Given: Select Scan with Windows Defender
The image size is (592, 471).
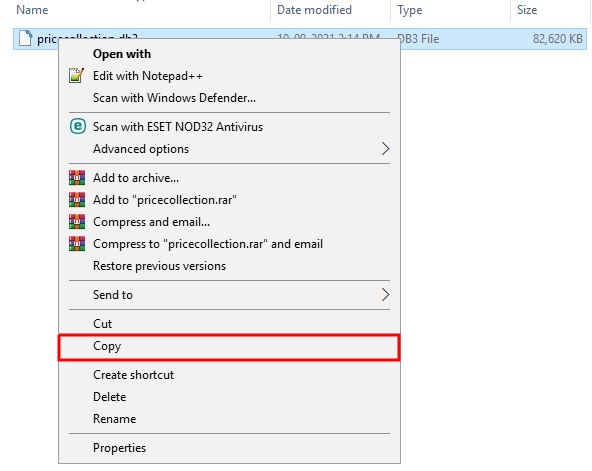Looking at the screenshot, I should point(229,98).
